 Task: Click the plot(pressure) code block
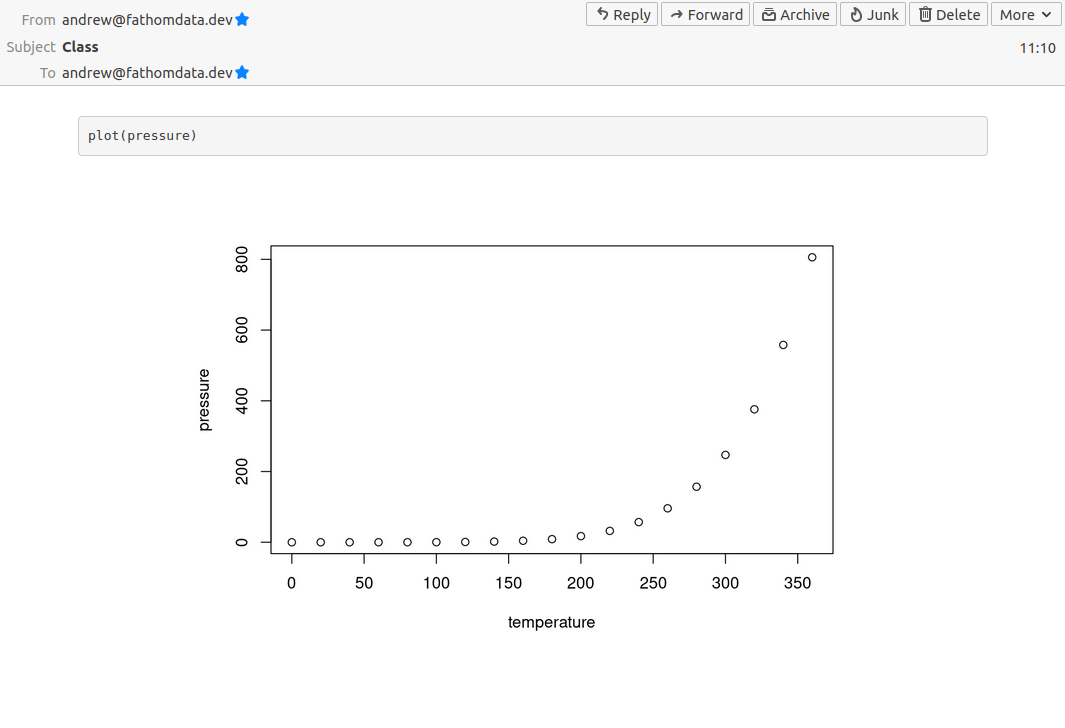pyautogui.click(x=532, y=136)
